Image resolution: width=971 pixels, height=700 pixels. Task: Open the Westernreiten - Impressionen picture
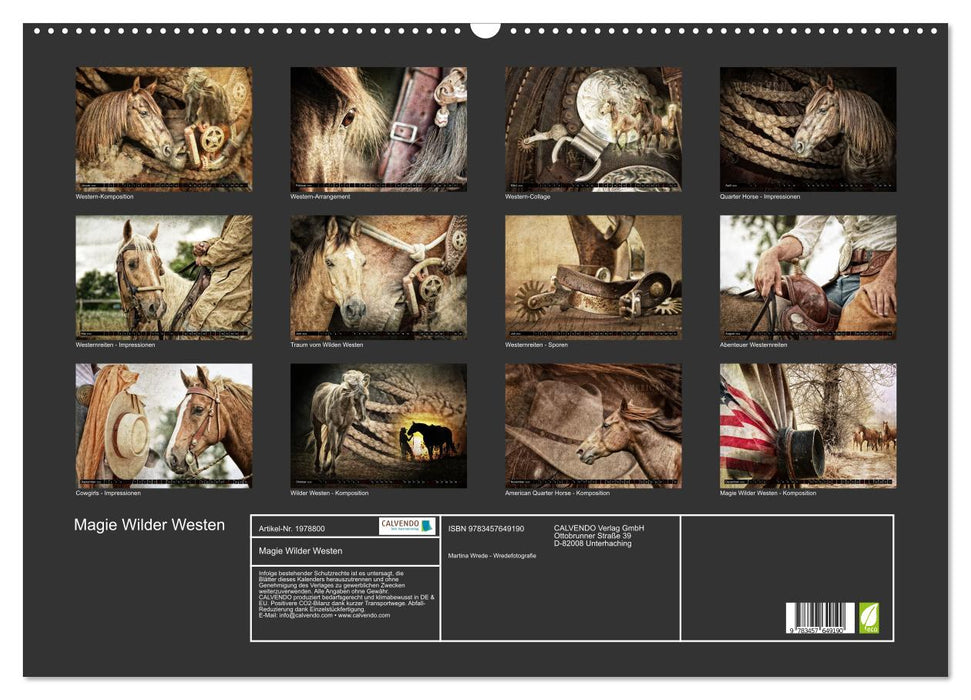[164, 277]
